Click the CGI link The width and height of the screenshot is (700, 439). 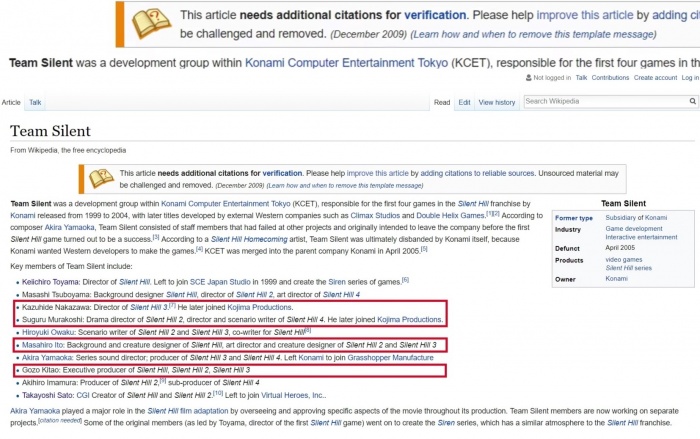coord(83,395)
